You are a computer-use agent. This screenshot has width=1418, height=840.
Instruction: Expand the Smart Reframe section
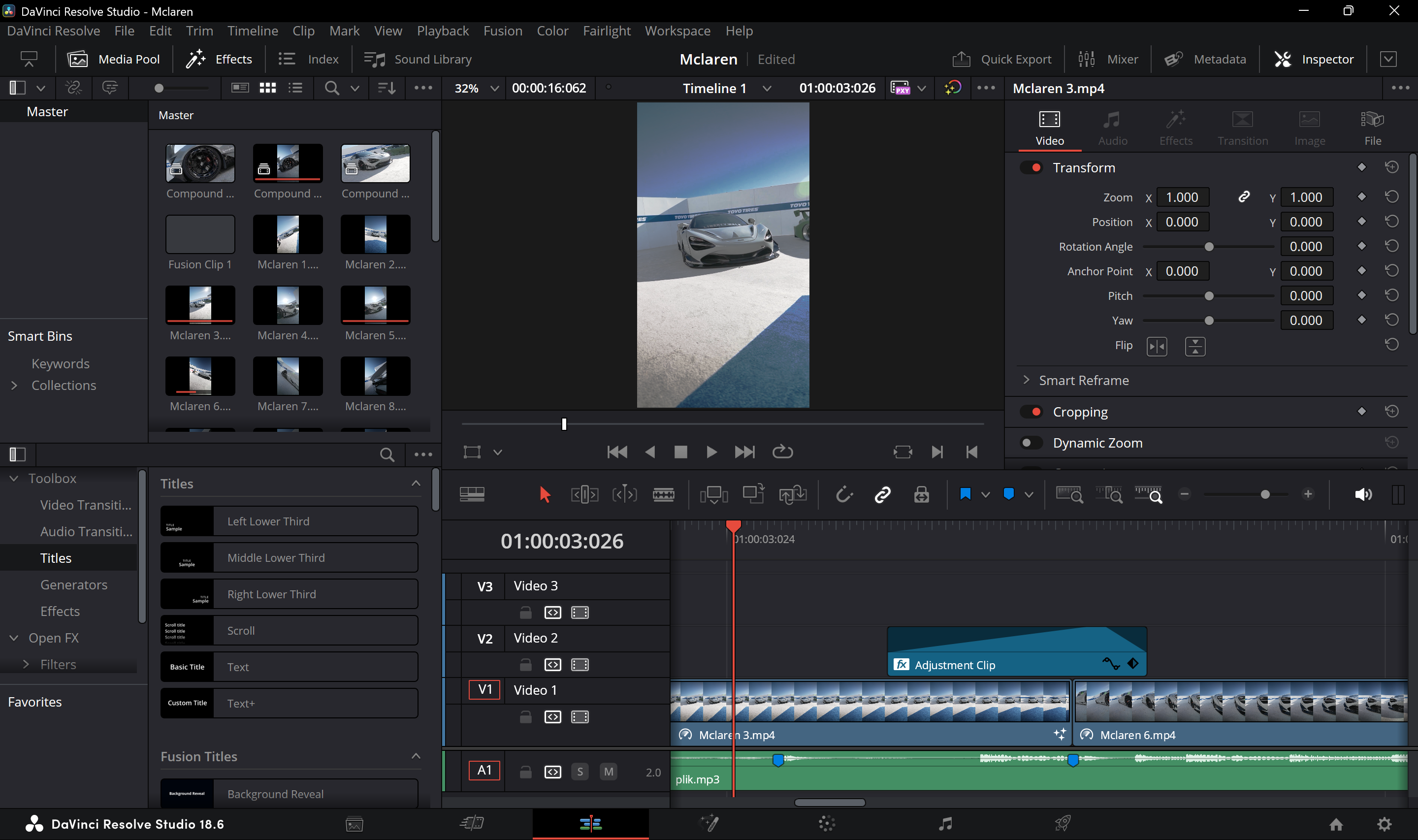tap(1026, 380)
